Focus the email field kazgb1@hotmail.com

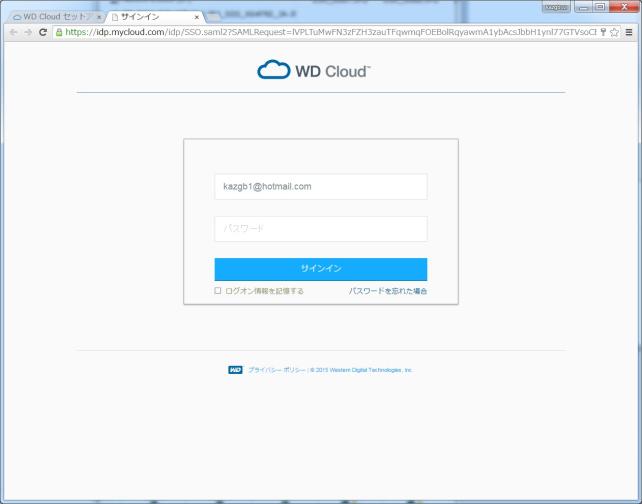(321, 187)
